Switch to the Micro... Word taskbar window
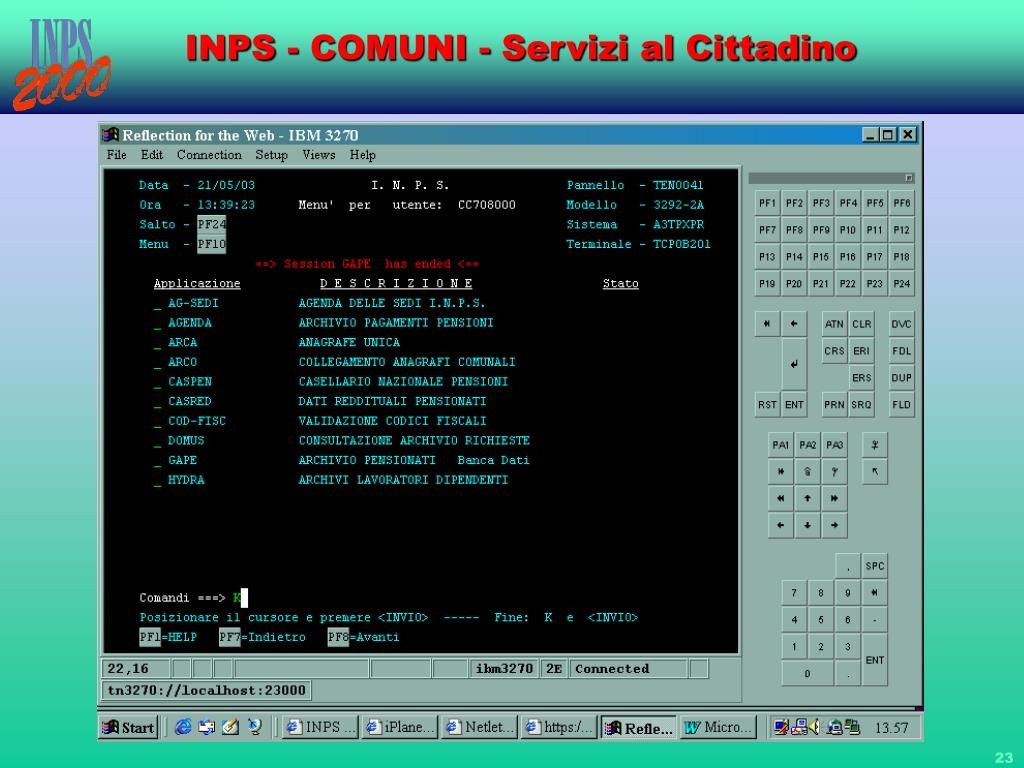The image size is (1024, 768). 718,727
